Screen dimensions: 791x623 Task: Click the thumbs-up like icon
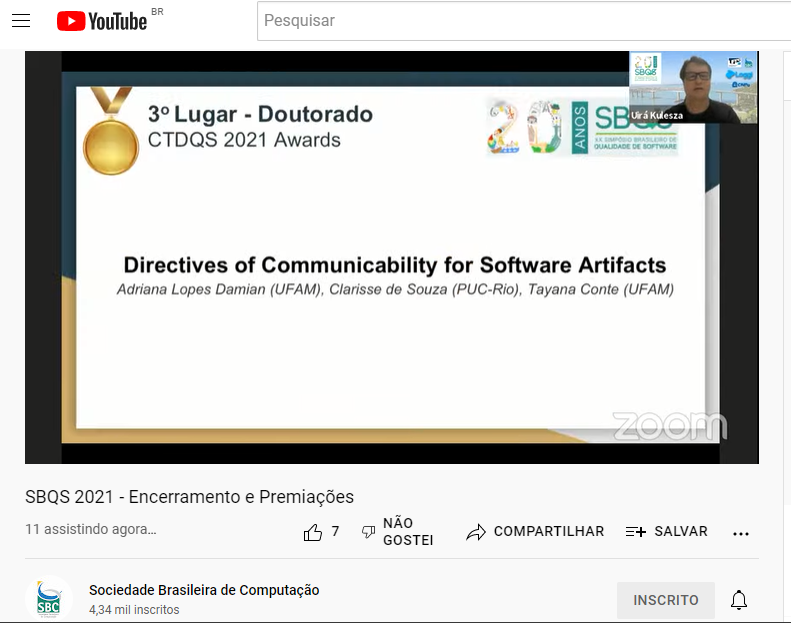click(x=313, y=532)
